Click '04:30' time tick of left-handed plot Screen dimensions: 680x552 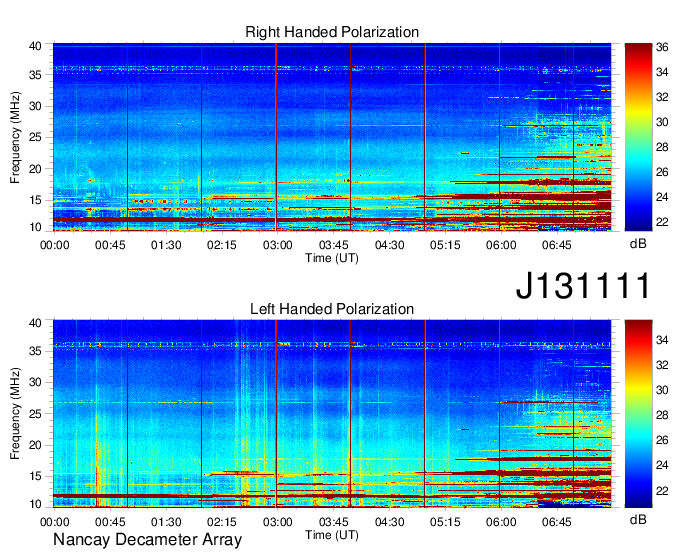pos(389,522)
